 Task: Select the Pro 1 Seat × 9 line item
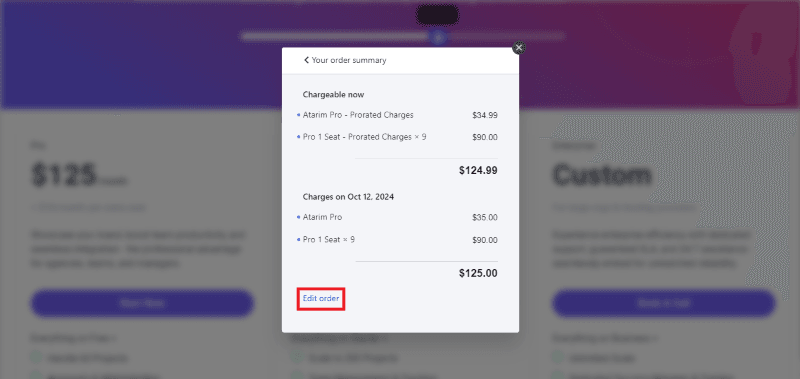(397, 240)
